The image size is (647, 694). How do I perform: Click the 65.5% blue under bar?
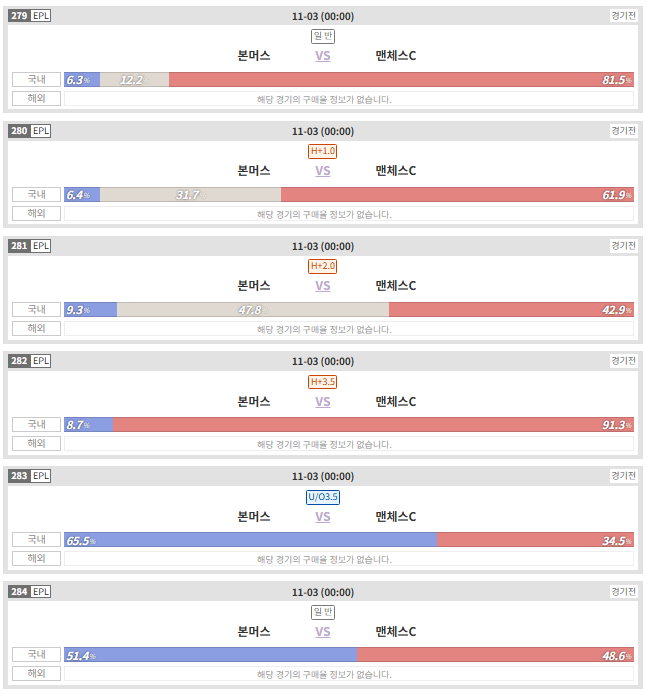tap(250, 540)
